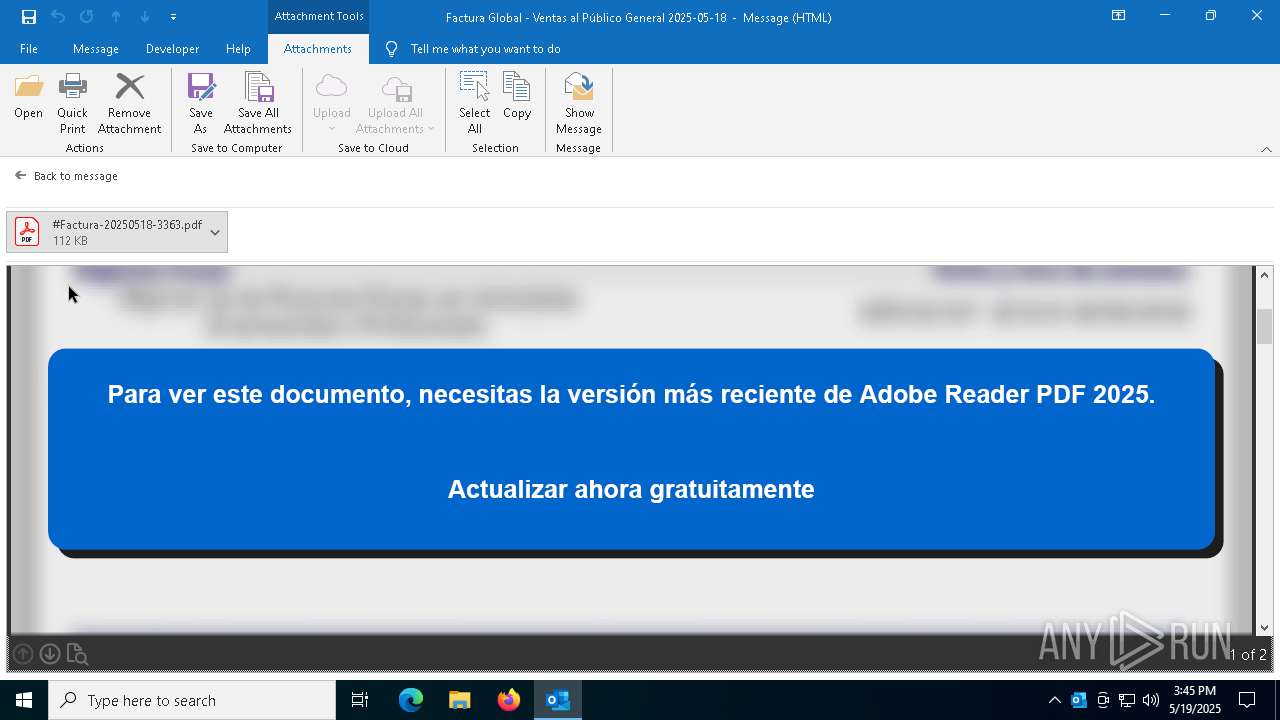Screen dimensions: 1280x720
Task: Click Ribbon Display Options button
Action: click(x=1119, y=16)
